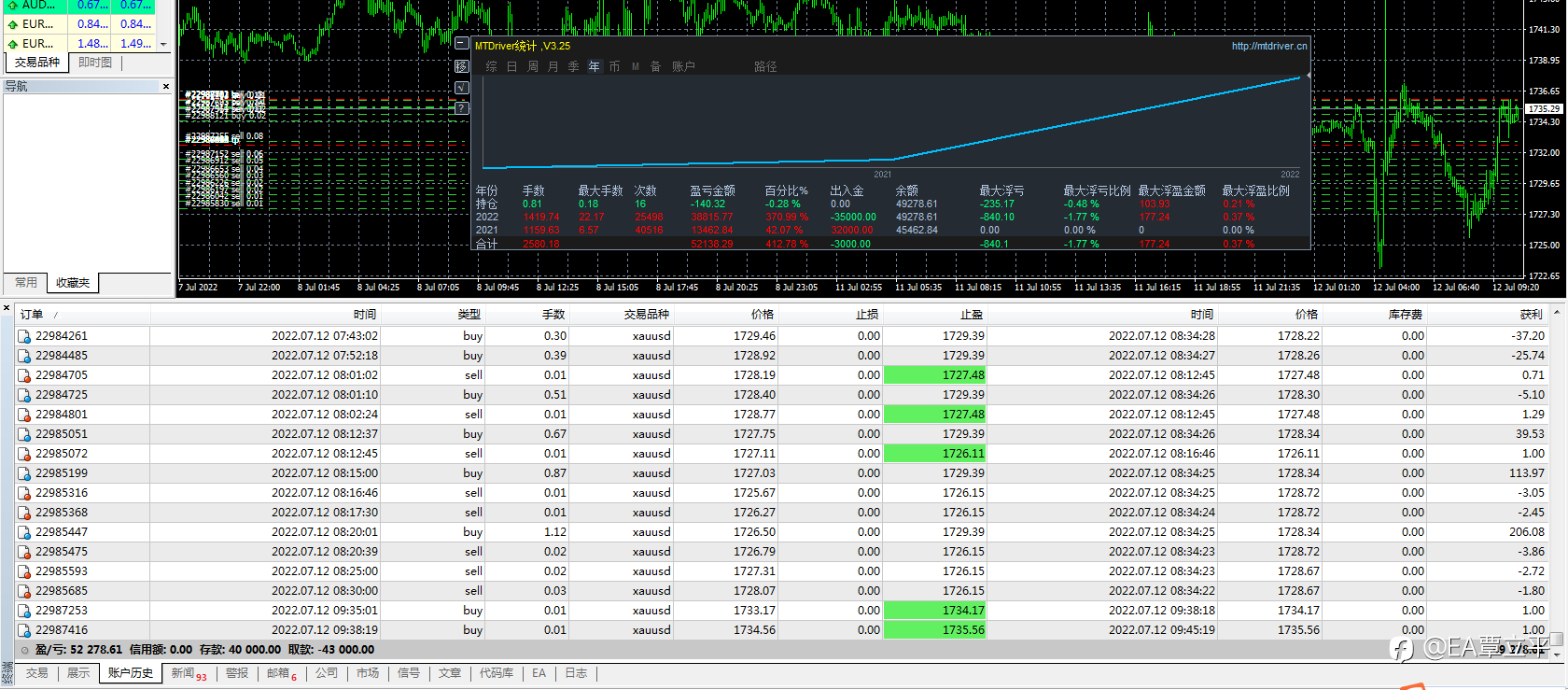Image resolution: width=1568 pixels, height=690 pixels.
Task: Select MTDriver 年 yearly view
Action: (595, 67)
